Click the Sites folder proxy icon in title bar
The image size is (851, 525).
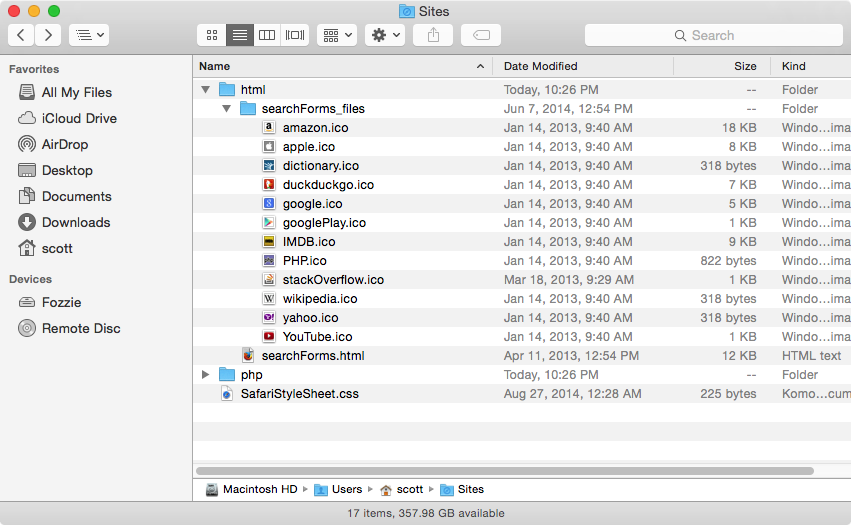pyautogui.click(x=407, y=11)
